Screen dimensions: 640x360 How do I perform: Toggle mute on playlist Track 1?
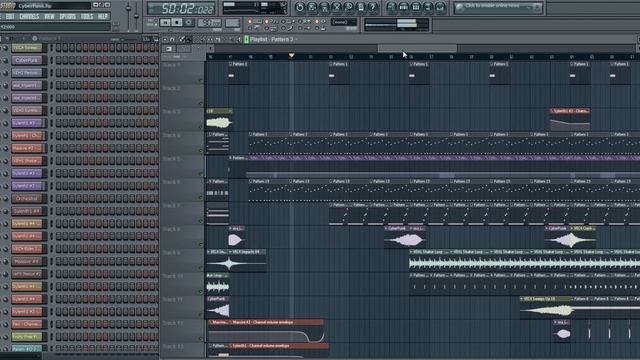(x=201, y=80)
